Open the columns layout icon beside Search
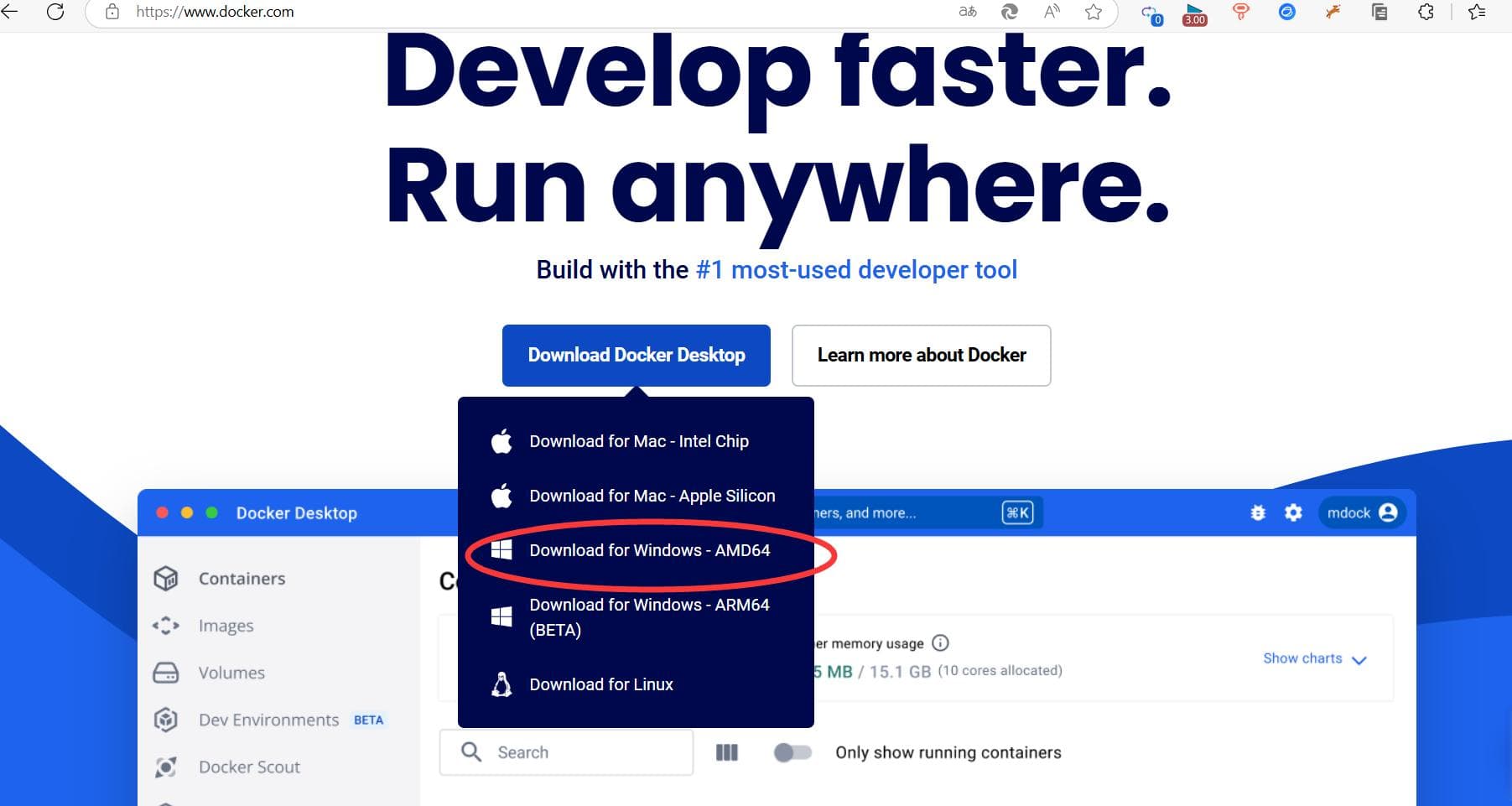 (x=727, y=752)
